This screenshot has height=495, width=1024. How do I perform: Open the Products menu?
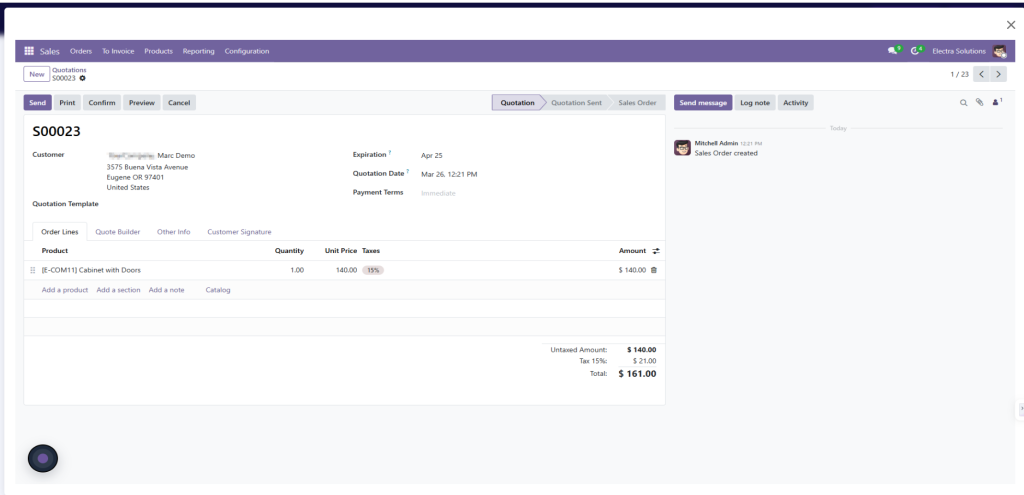click(159, 51)
